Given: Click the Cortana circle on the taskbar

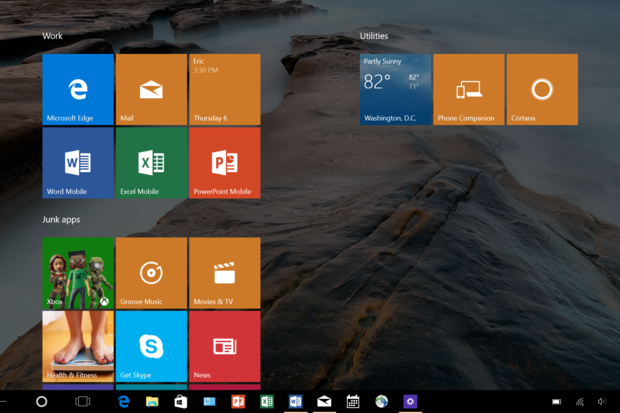Looking at the screenshot, I should click(42, 402).
